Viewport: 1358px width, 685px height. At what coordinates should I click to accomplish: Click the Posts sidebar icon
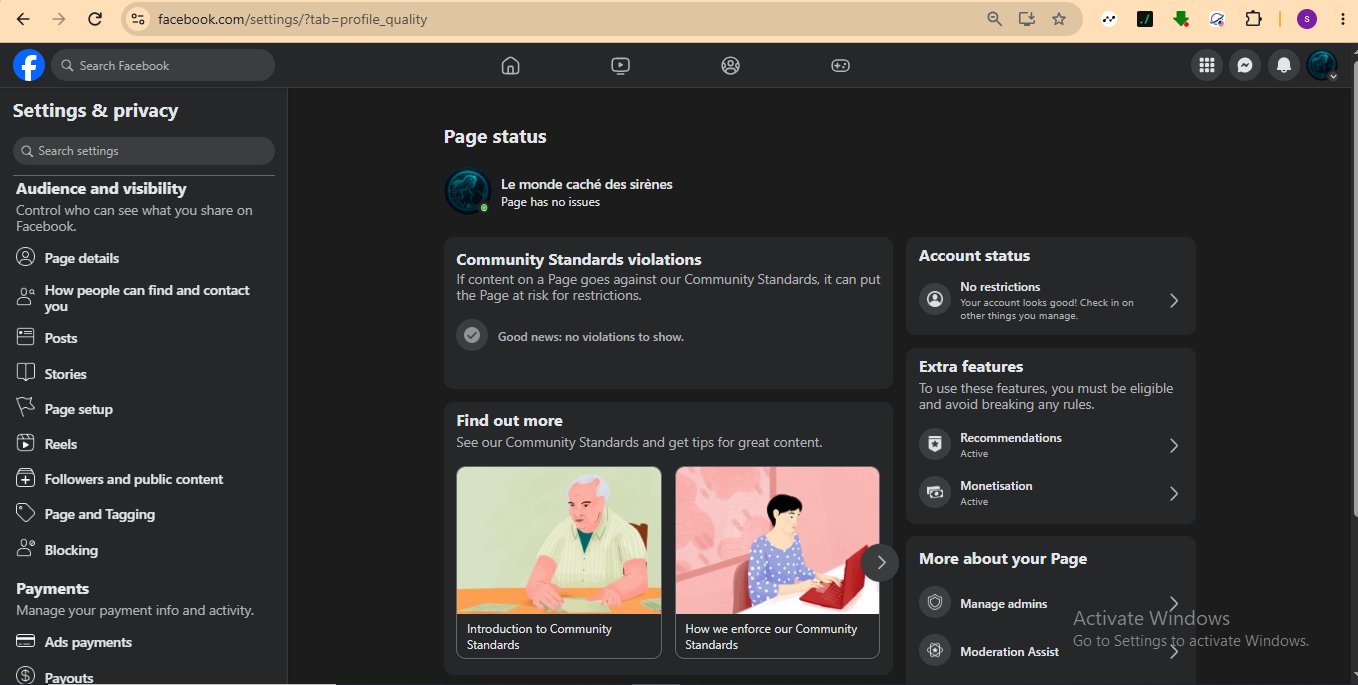click(x=26, y=337)
